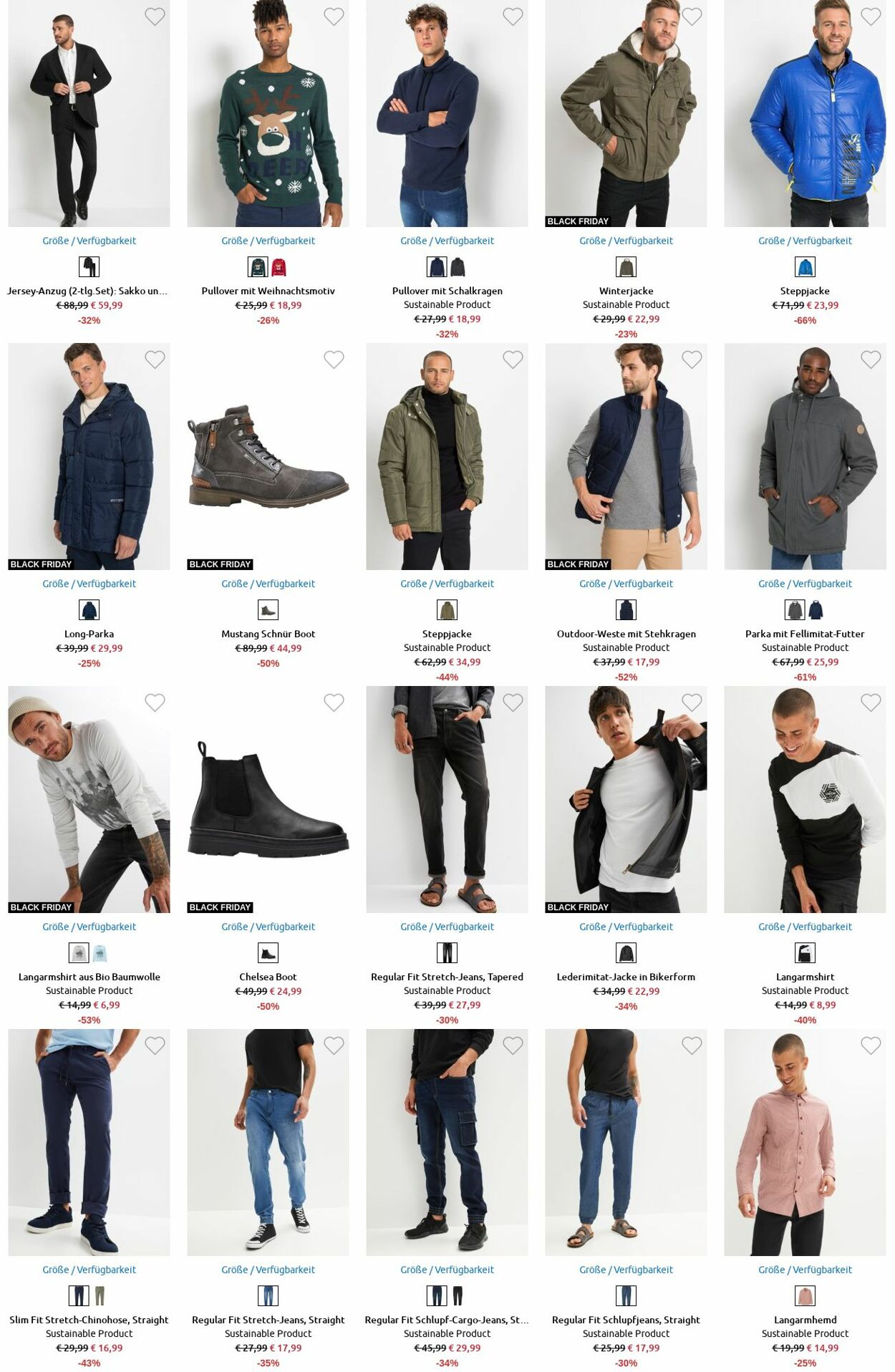
Task: Open the Regular Fit Stretch-Jeans, Tapered title
Action: click(447, 977)
